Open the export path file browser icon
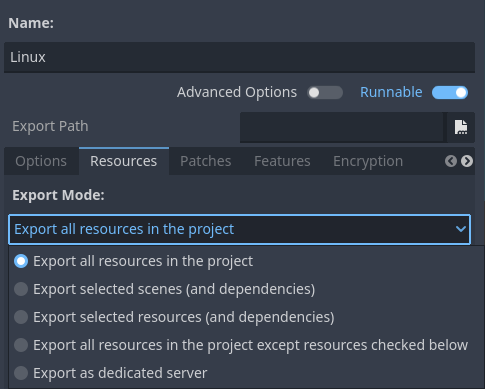485x389 pixels. click(461, 127)
